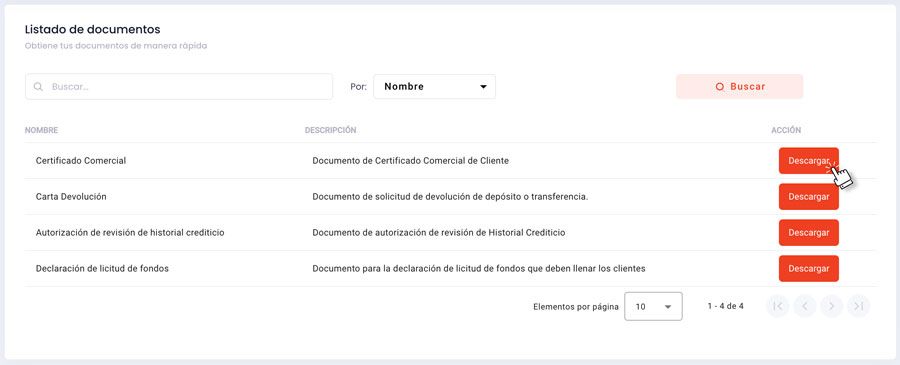Click subtitle 'Obtiene tus documentos de manera rápida'
The image size is (900, 365).
pyautogui.click(x=116, y=46)
